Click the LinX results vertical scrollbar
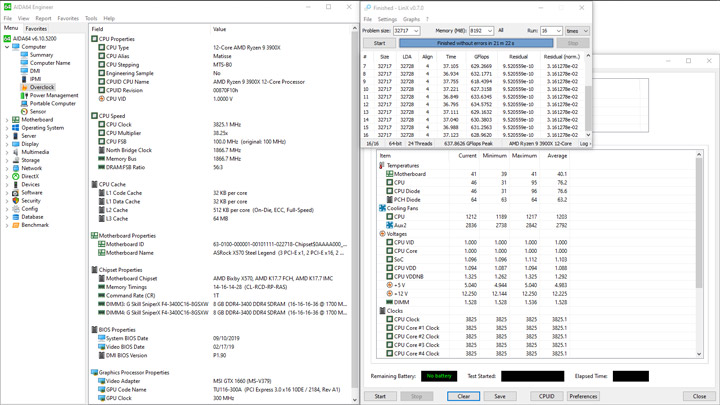 (x=588, y=95)
